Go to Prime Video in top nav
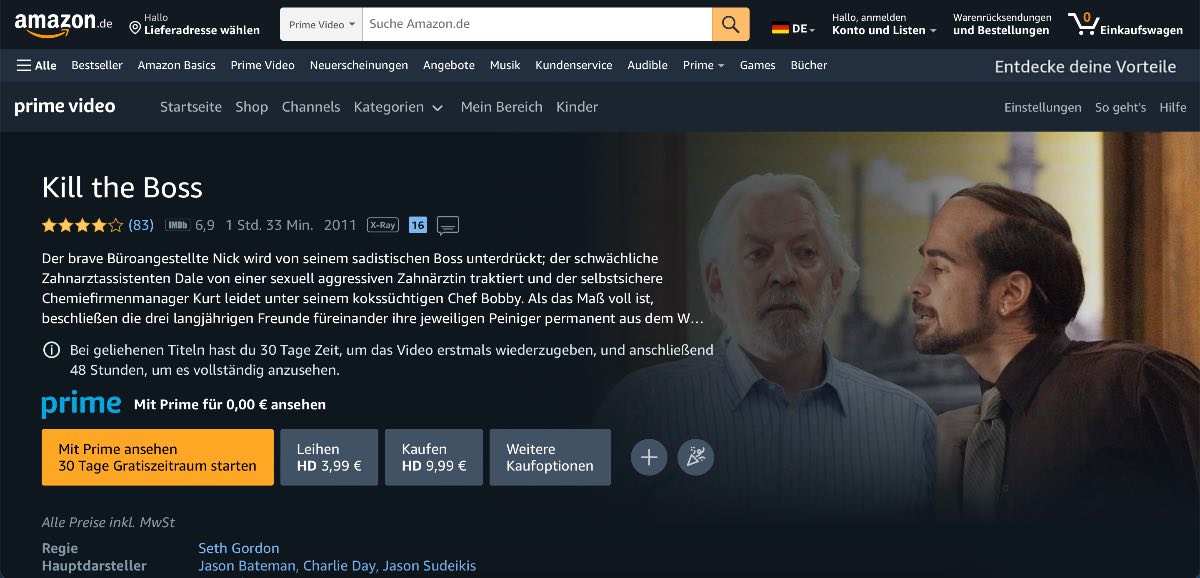This screenshot has height=578, width=1200. [262, 65]
